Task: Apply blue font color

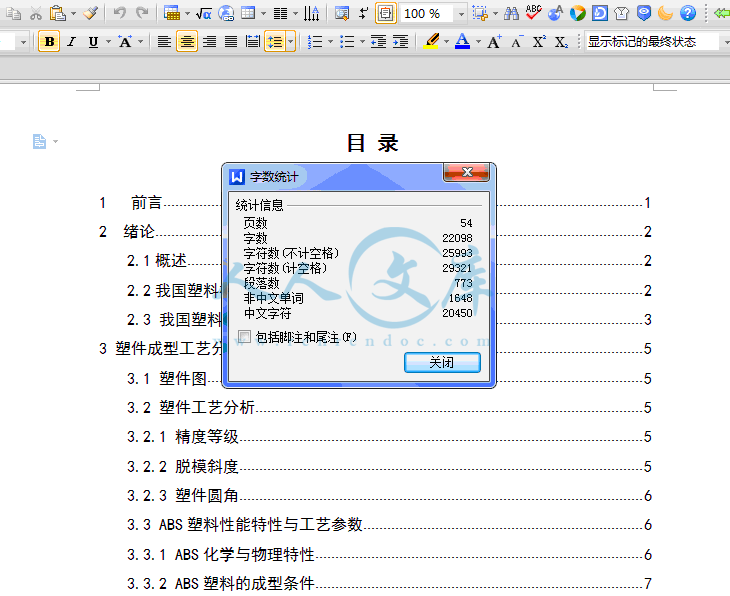Action: [462, 41]
